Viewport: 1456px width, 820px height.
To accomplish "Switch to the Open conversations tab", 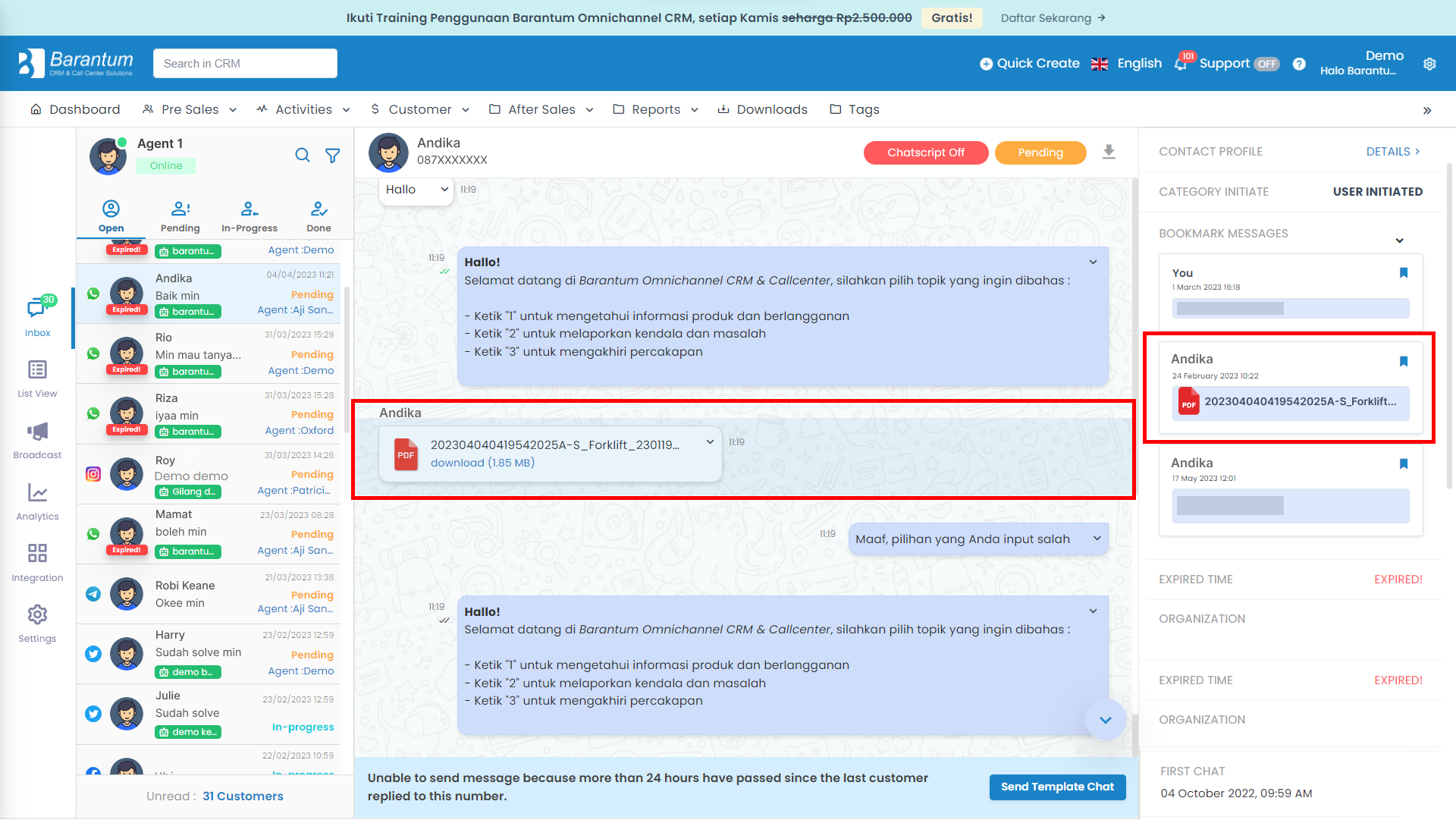I will [111, 216].
